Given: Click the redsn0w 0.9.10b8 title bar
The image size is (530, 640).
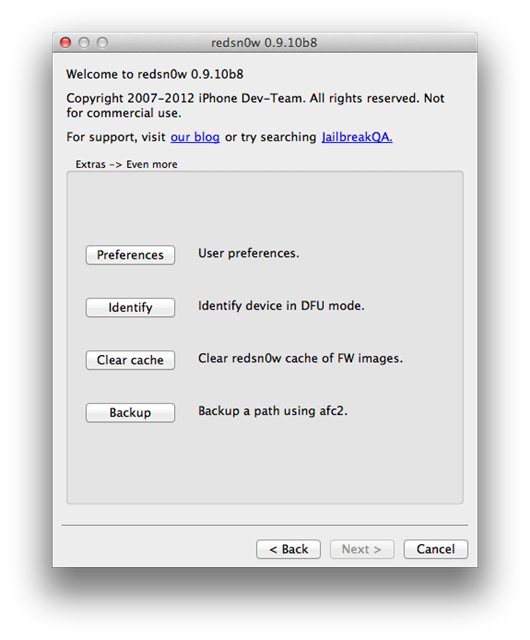Looking at the screenshot, I should tap(265, 42).
